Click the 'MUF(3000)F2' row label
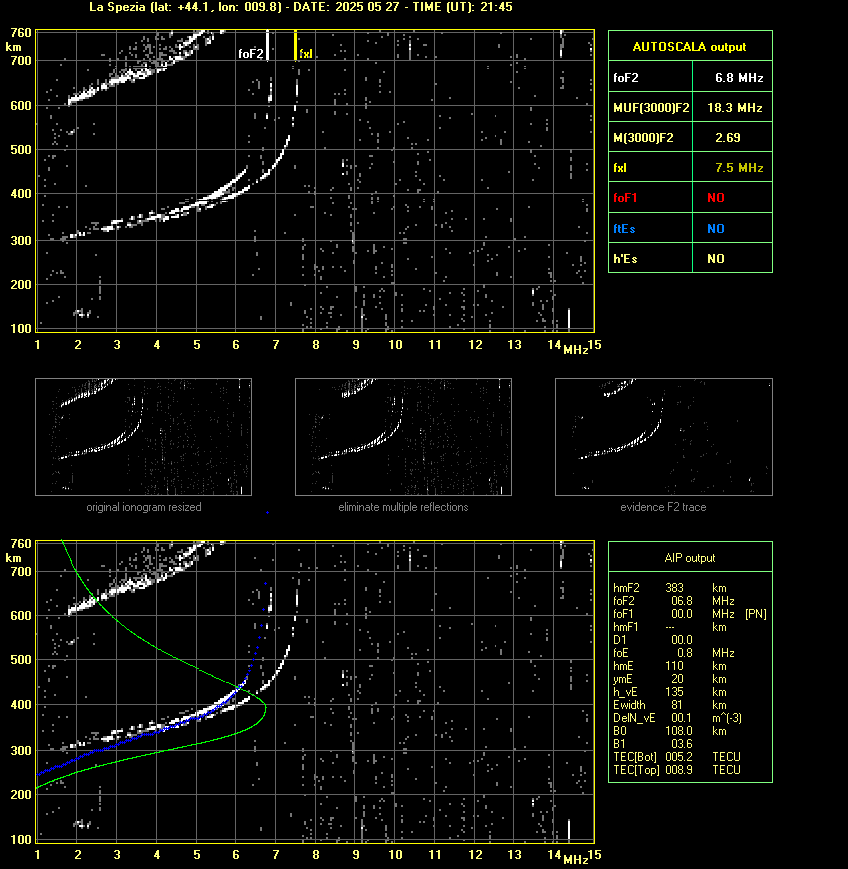The width and height of the screenshot is (848, 869). point(651,108)
